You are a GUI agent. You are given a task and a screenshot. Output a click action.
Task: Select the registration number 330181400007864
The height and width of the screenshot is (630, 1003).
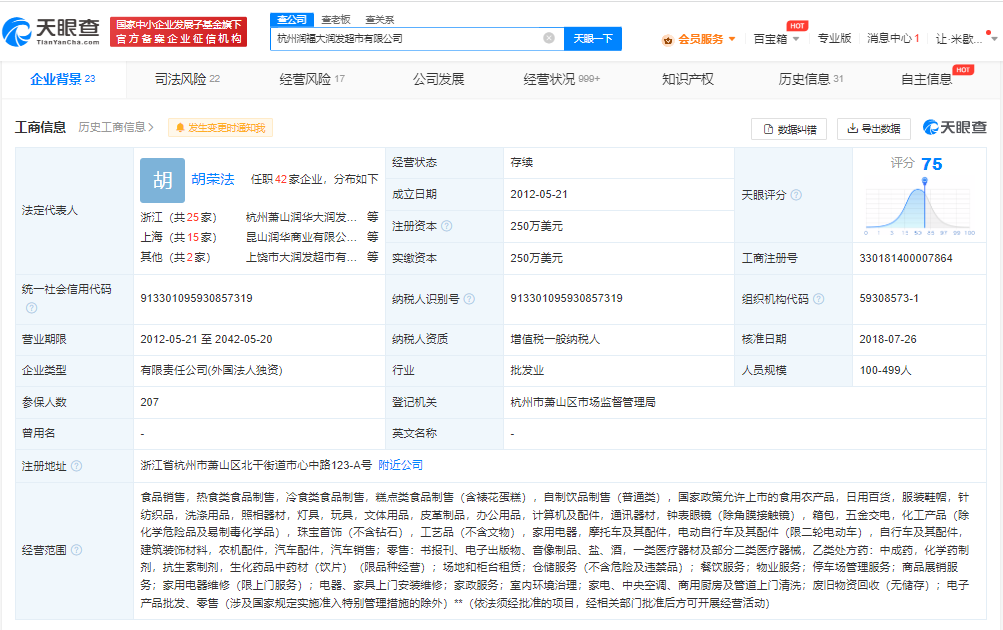pyautogui.click(x=906, y=258)
